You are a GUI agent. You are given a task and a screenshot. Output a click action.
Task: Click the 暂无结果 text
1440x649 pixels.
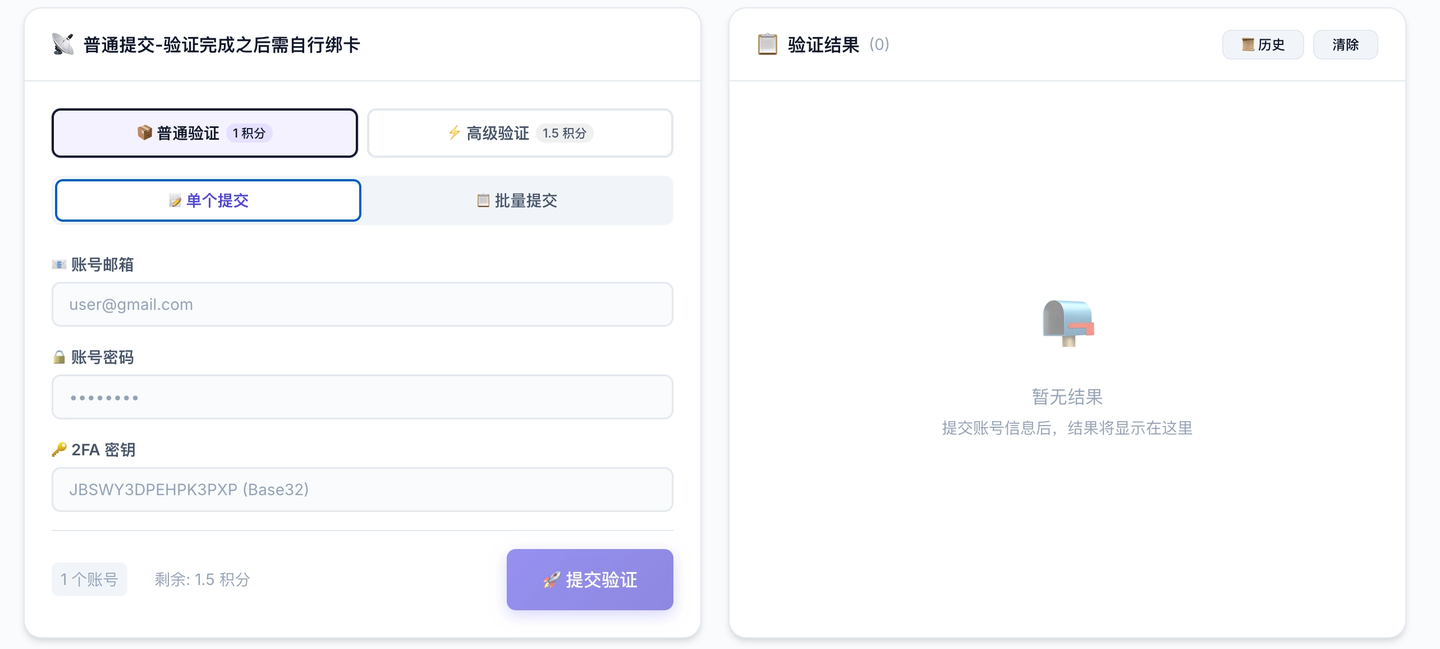click(x=1067, y=397)
